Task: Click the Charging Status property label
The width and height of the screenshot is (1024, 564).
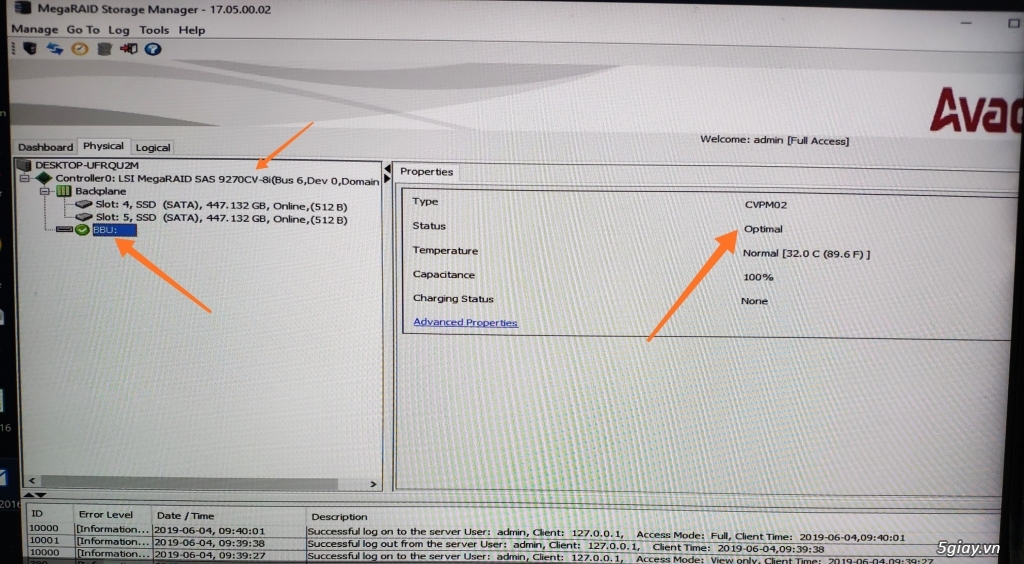Action: tap(453, 299)
